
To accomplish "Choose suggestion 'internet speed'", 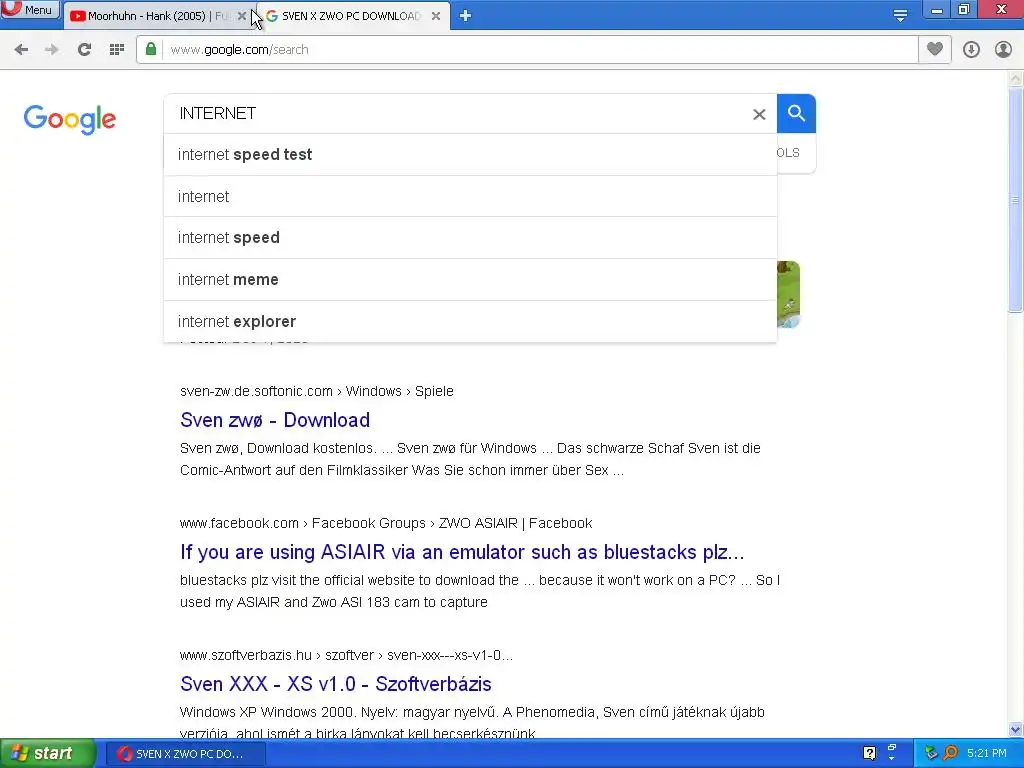I will [x=470, y=238].
